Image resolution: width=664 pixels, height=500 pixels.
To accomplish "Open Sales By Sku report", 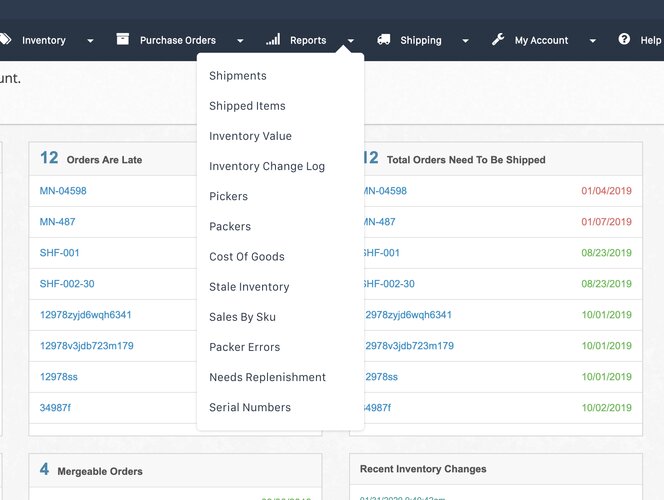I will click(x=242, y=317).
